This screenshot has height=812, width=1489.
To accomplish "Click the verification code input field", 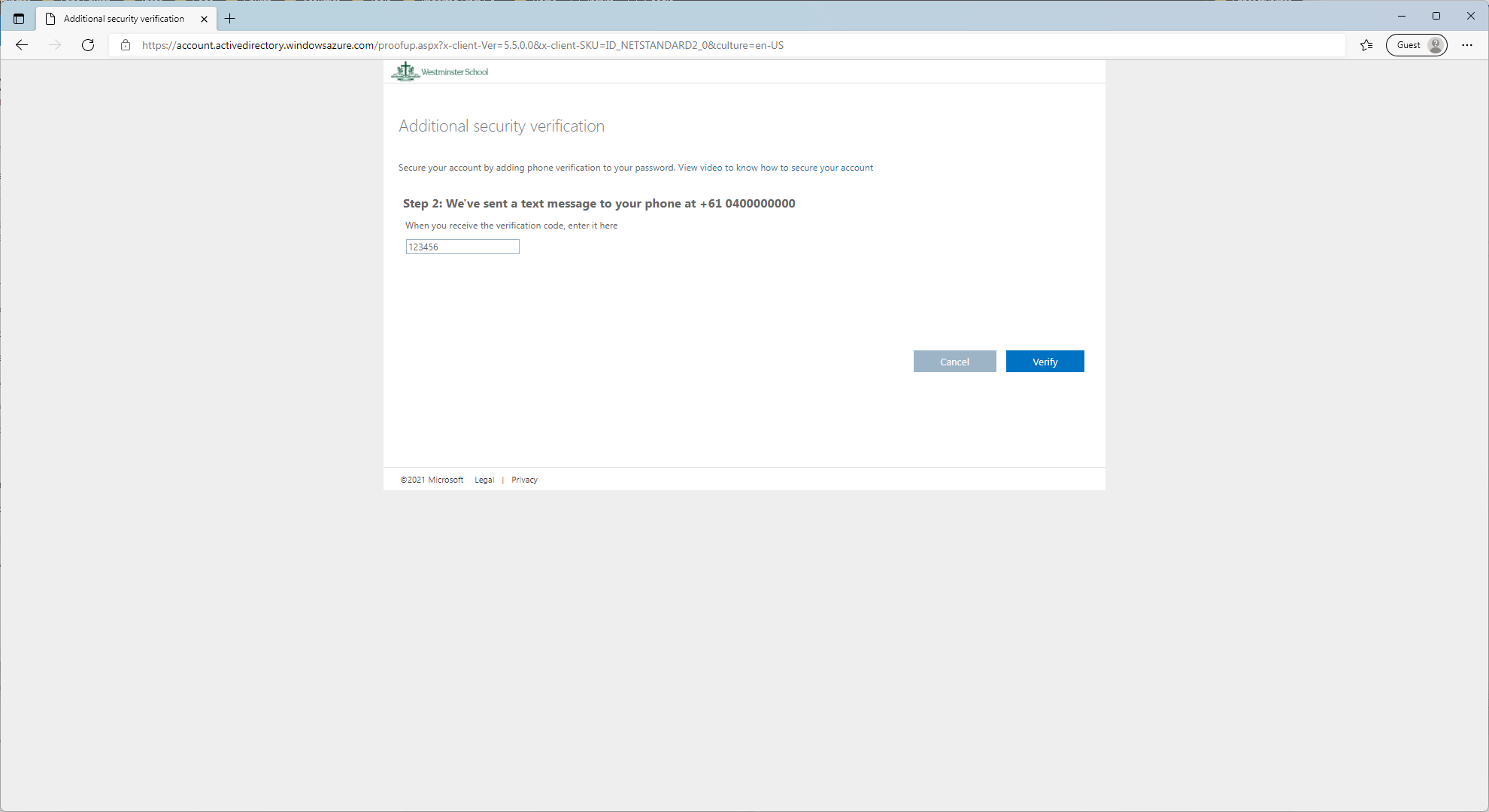I will click(x=462, y=246).
